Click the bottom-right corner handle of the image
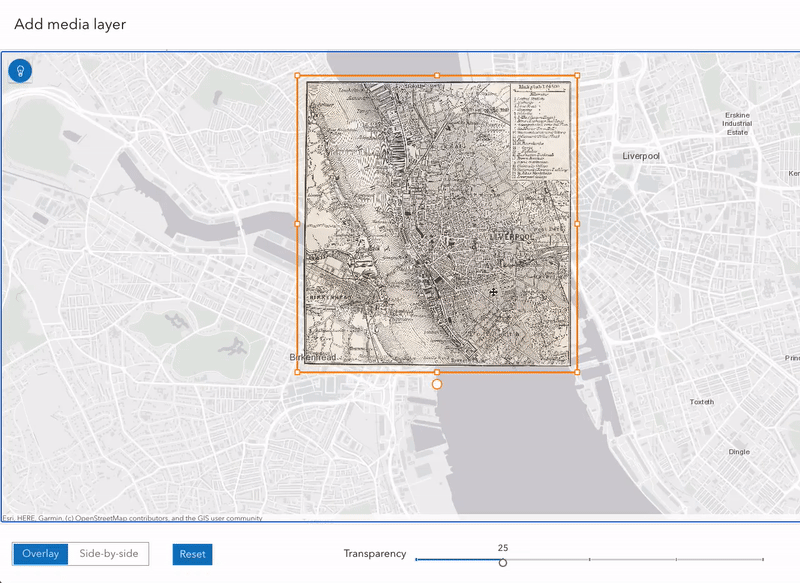The height and width of the screenshot is (583, 800). pyautogui.click(x=577, y=372)
